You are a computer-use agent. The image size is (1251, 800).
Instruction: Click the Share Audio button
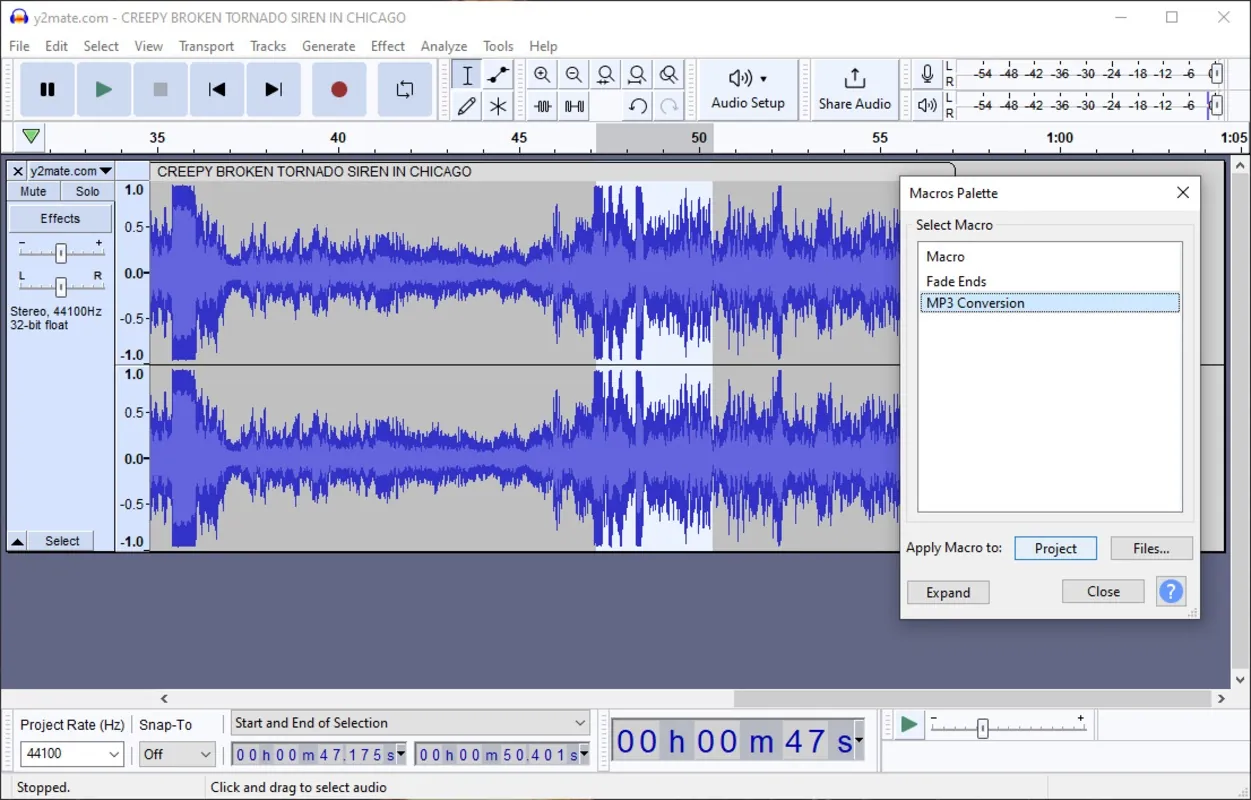pyautogui.click(x=854, y=90)
